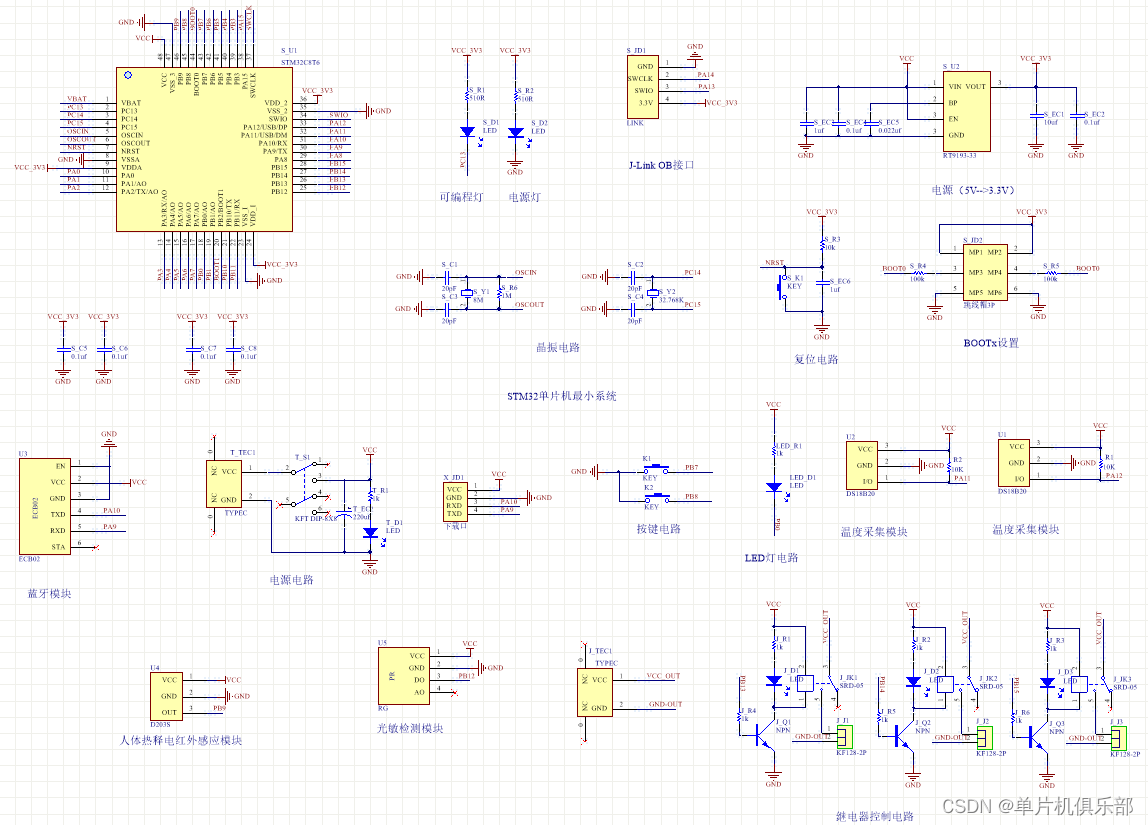The width and height of the screenshot is (1148, 825).
Task: Click the '光敏检测模块' label
Action: tap(410, 728)
